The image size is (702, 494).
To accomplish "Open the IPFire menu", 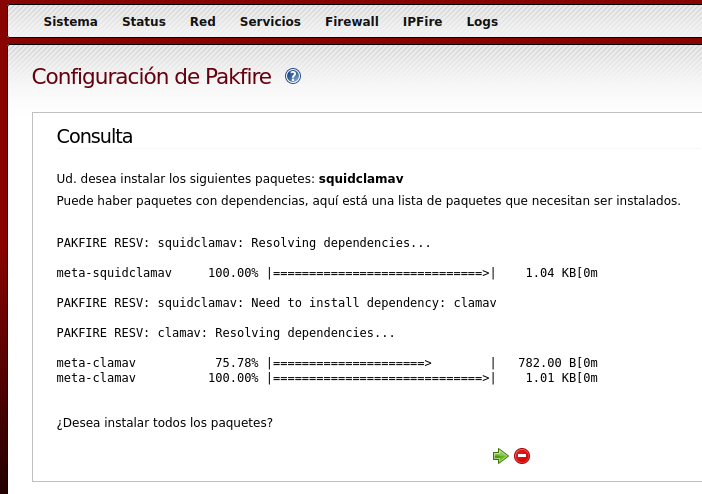I will (422, 21).
